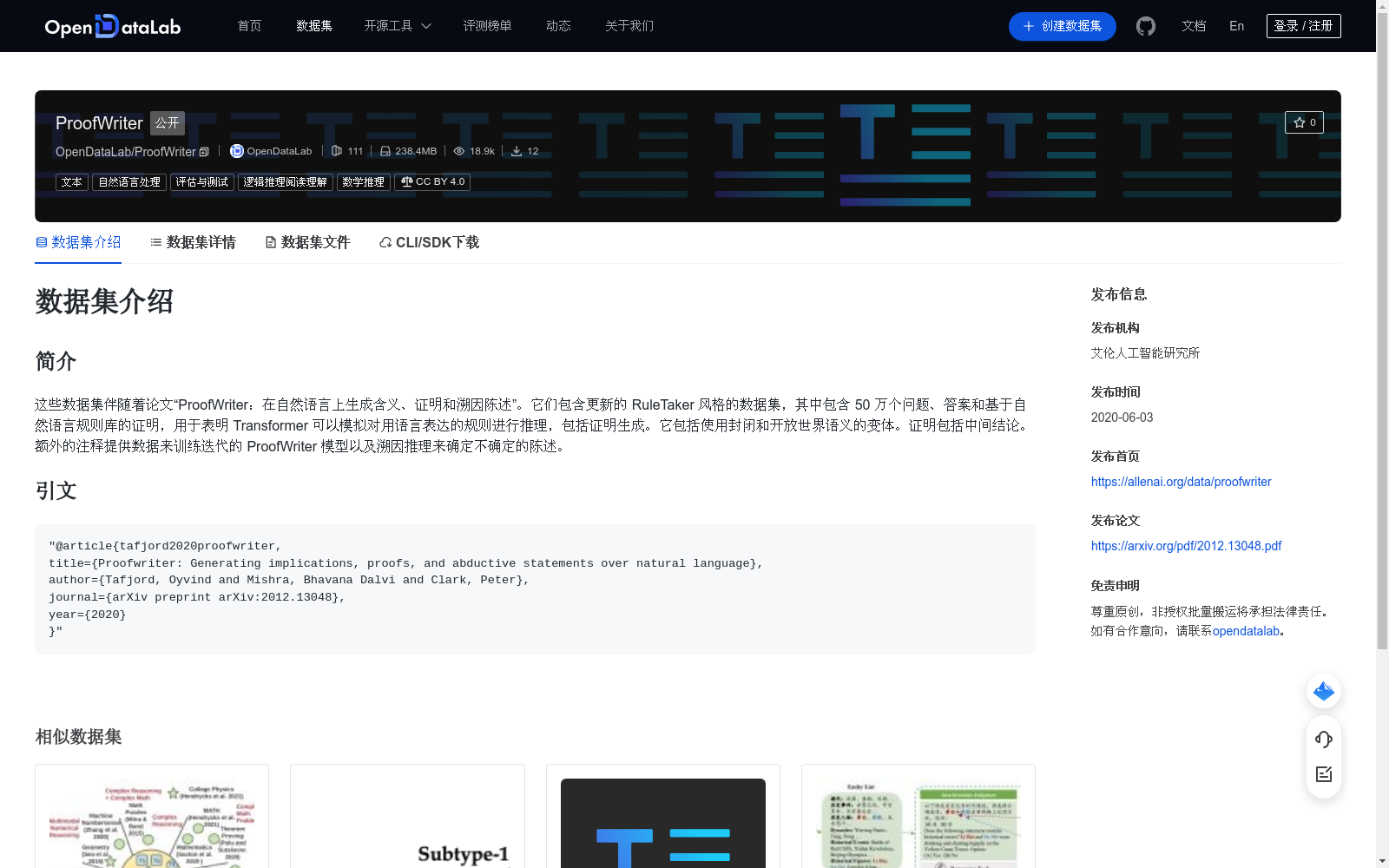Click the OpenDataLab logo
Screen dimensions: 1389x868
[113, 26]
